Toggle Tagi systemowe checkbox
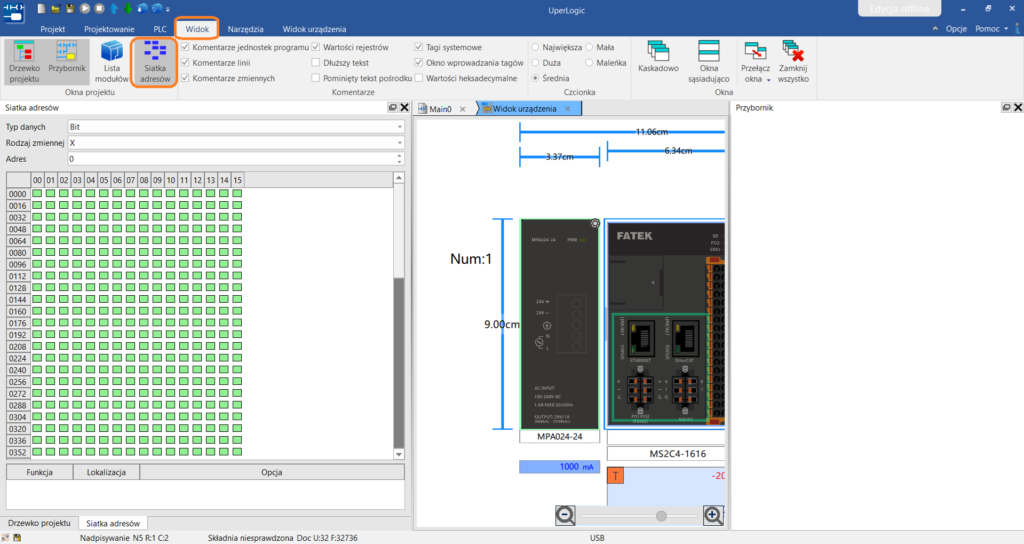This screenshot has width=1024, height=544. [x=419, y=47]
